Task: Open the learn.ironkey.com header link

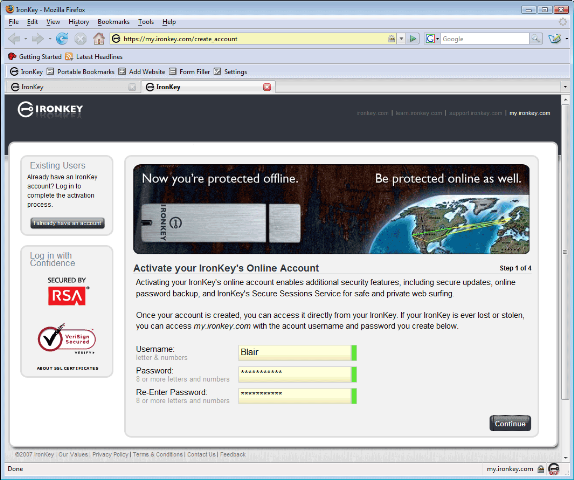Action: (x=419, y=113)
